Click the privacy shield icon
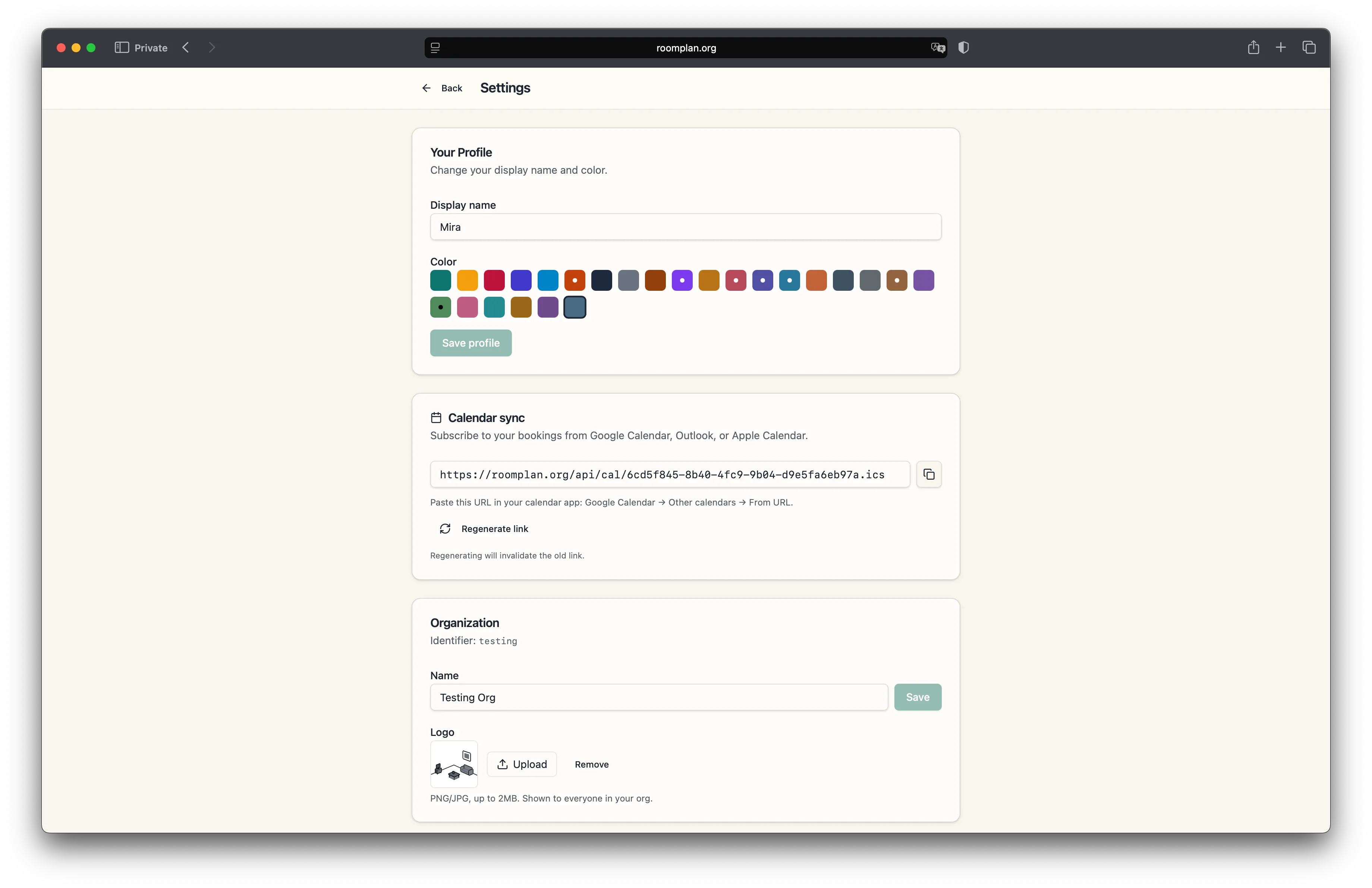 coord(963,47)
